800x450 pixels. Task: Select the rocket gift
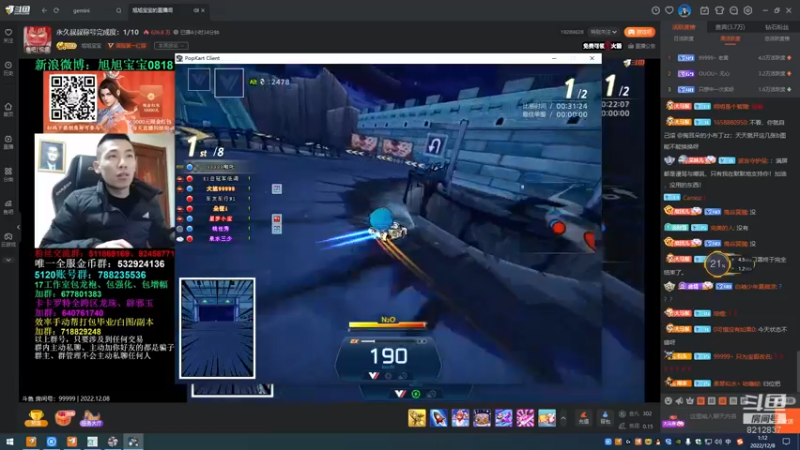point(439,418)
